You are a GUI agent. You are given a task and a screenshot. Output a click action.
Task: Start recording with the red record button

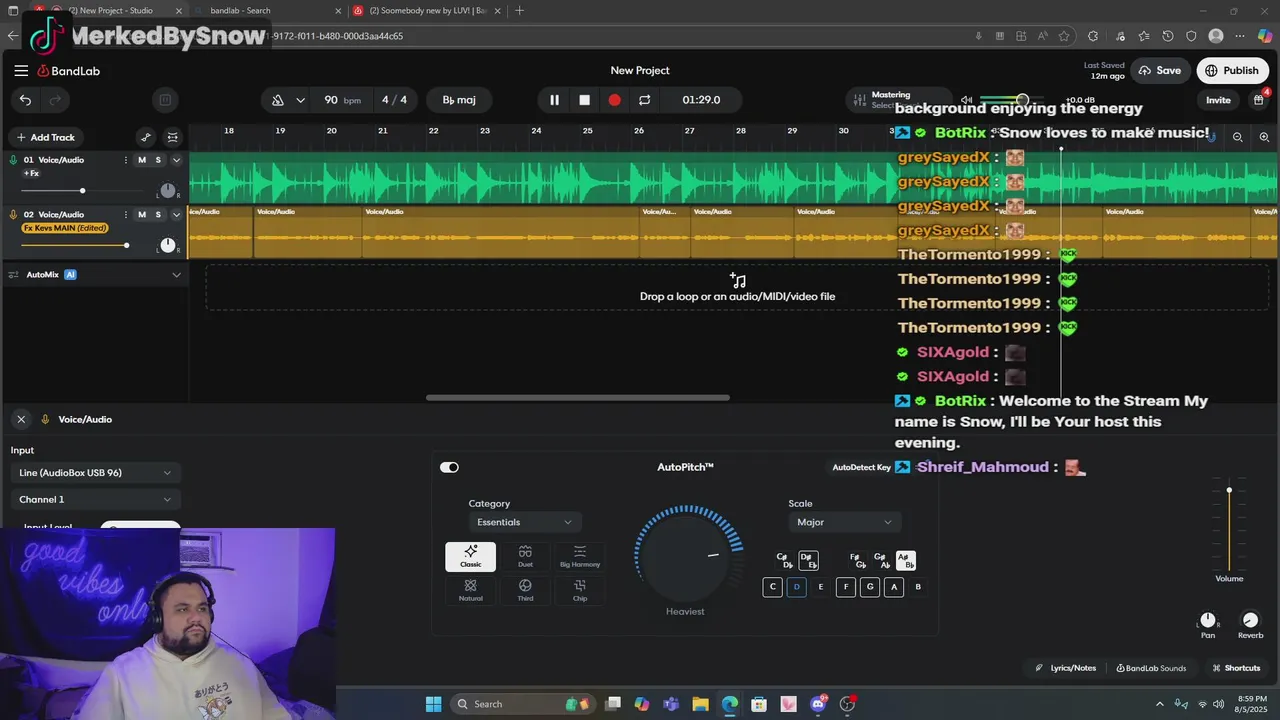pos(614,100)
